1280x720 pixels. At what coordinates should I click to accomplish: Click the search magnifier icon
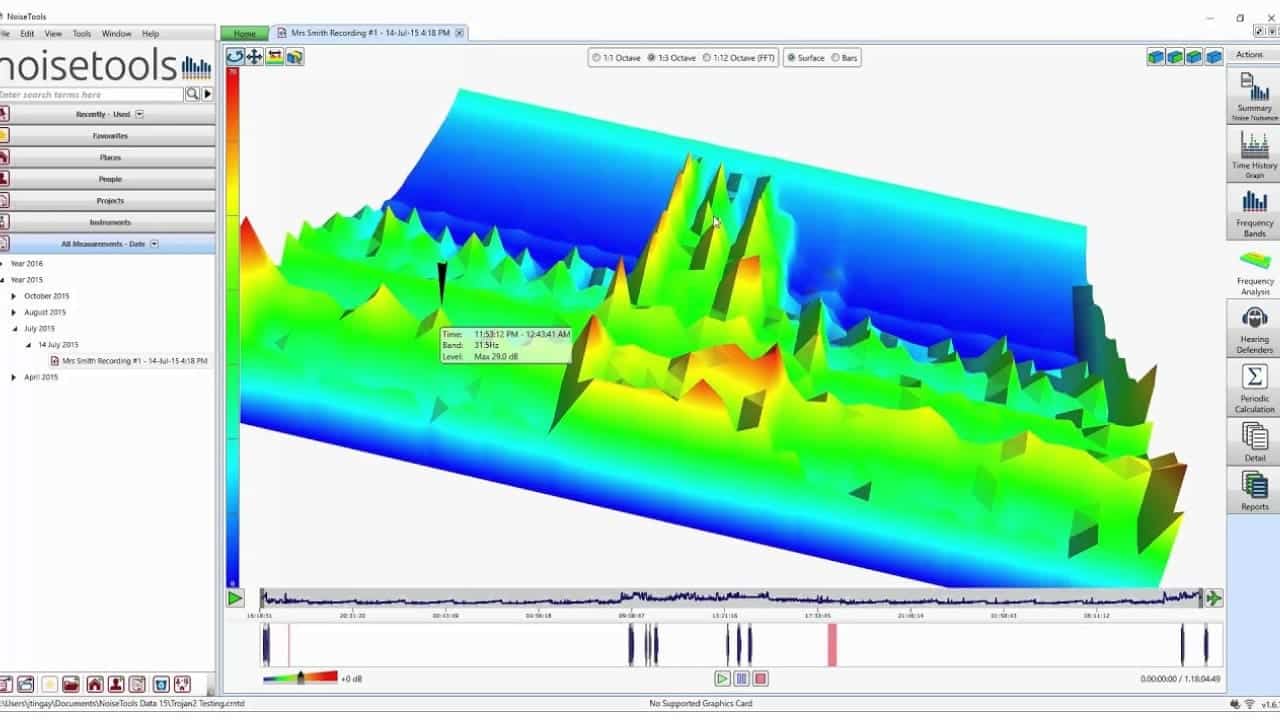pos(192,94)
